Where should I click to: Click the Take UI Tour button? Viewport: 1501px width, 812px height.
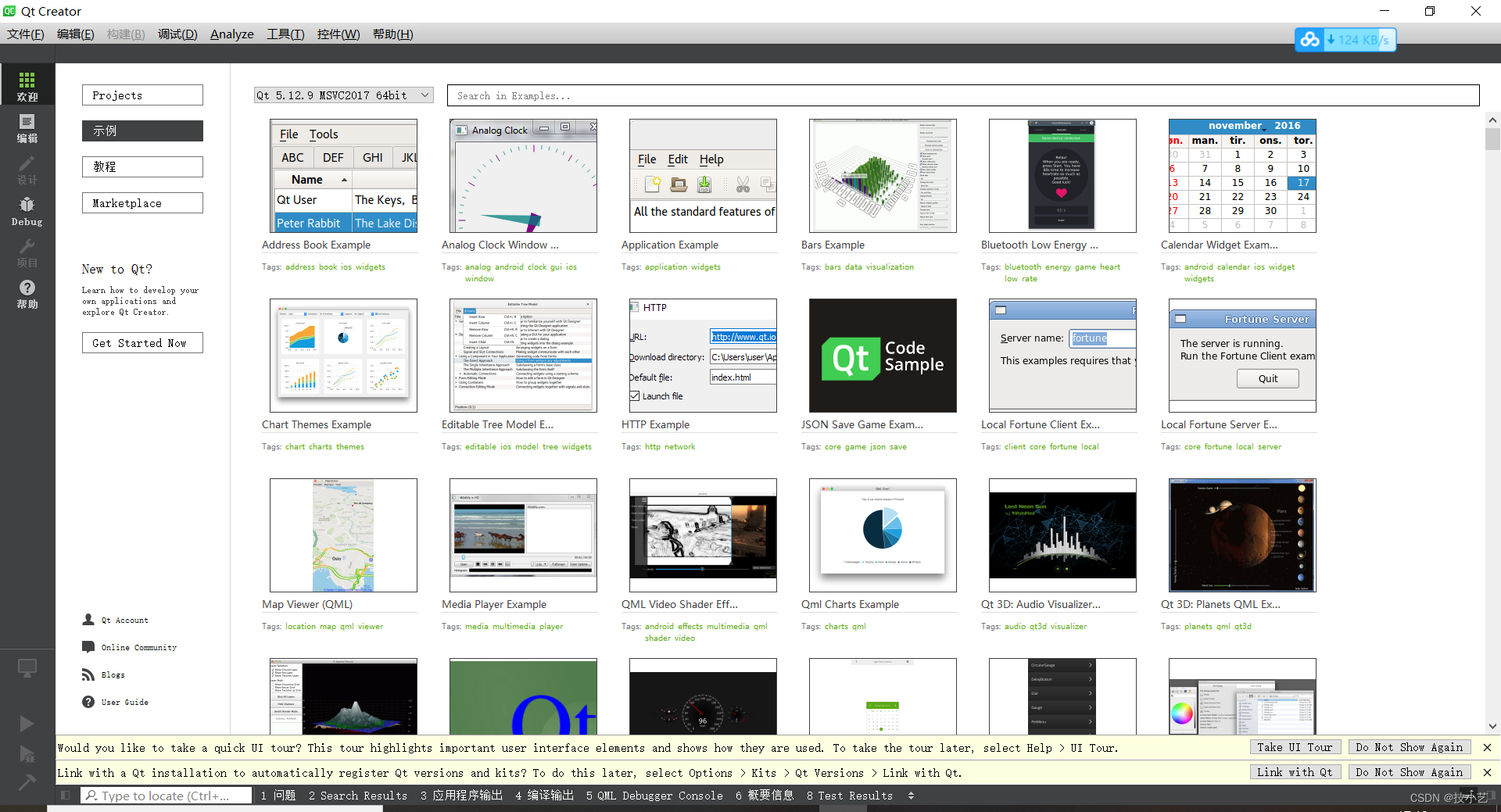click(1295, 748)
